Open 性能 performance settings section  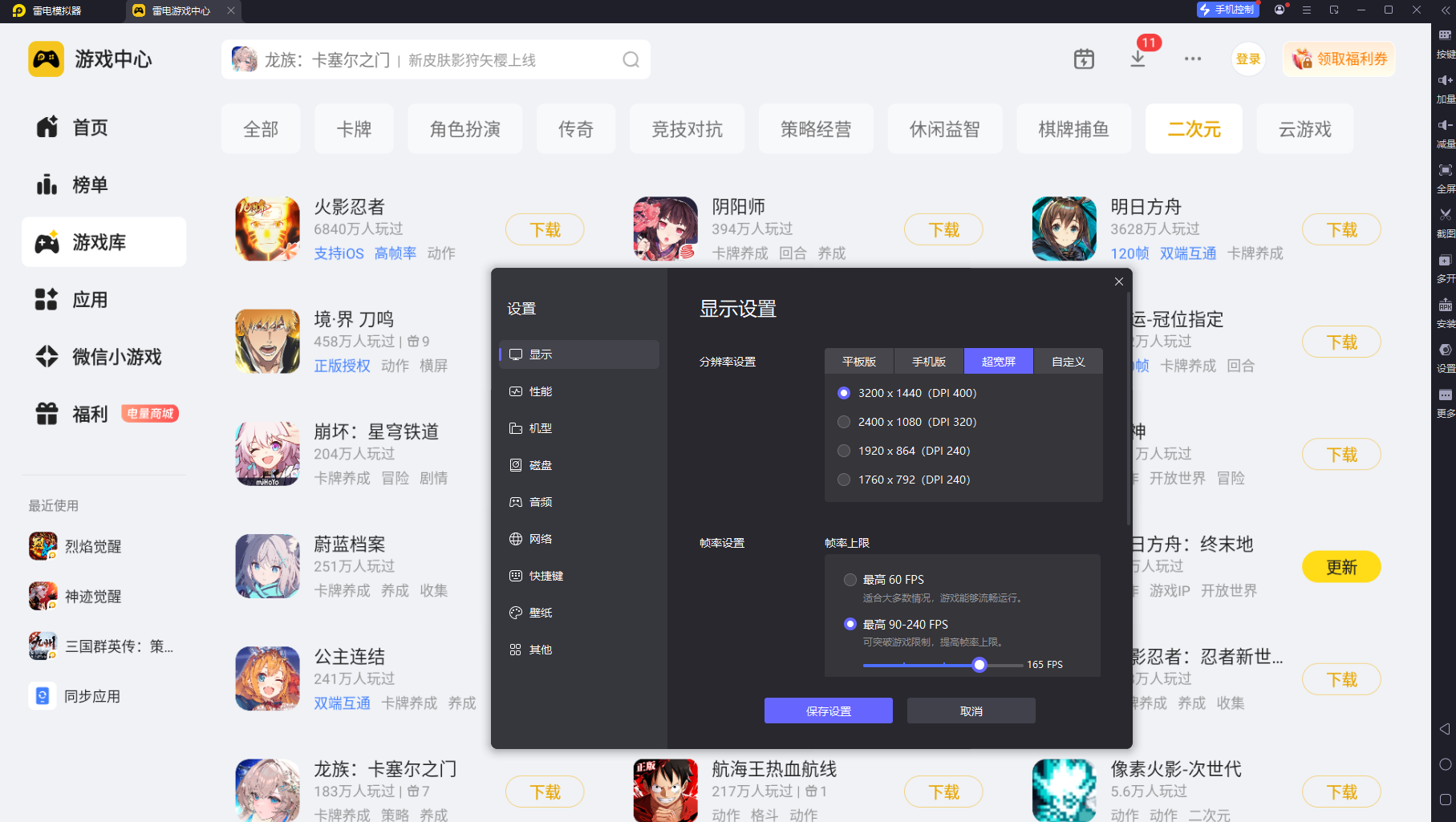[x=579, y=391]
